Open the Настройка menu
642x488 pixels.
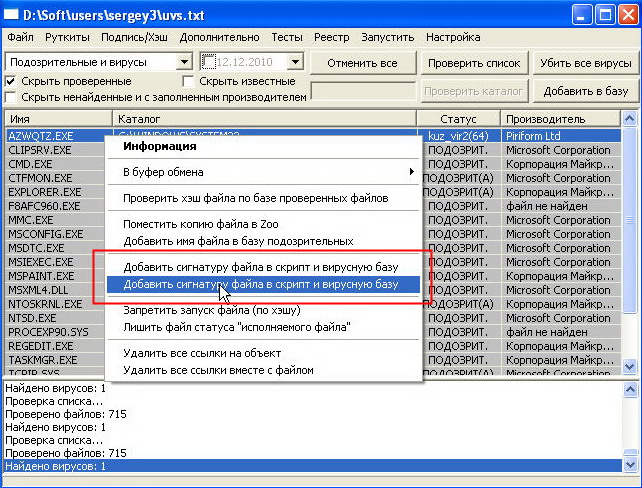[453, 37]
